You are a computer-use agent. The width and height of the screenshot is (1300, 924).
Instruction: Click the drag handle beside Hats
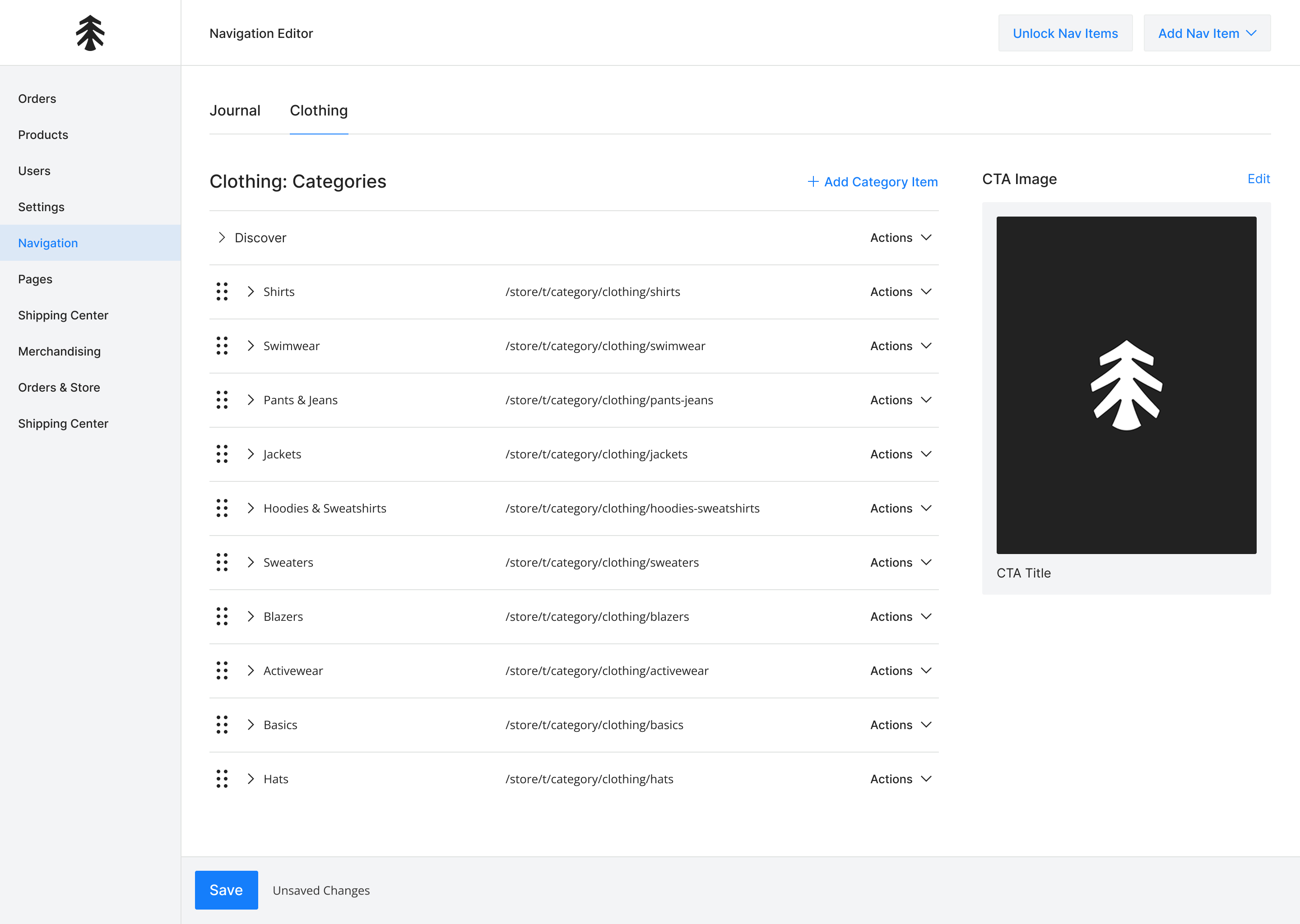click(222, 779)
